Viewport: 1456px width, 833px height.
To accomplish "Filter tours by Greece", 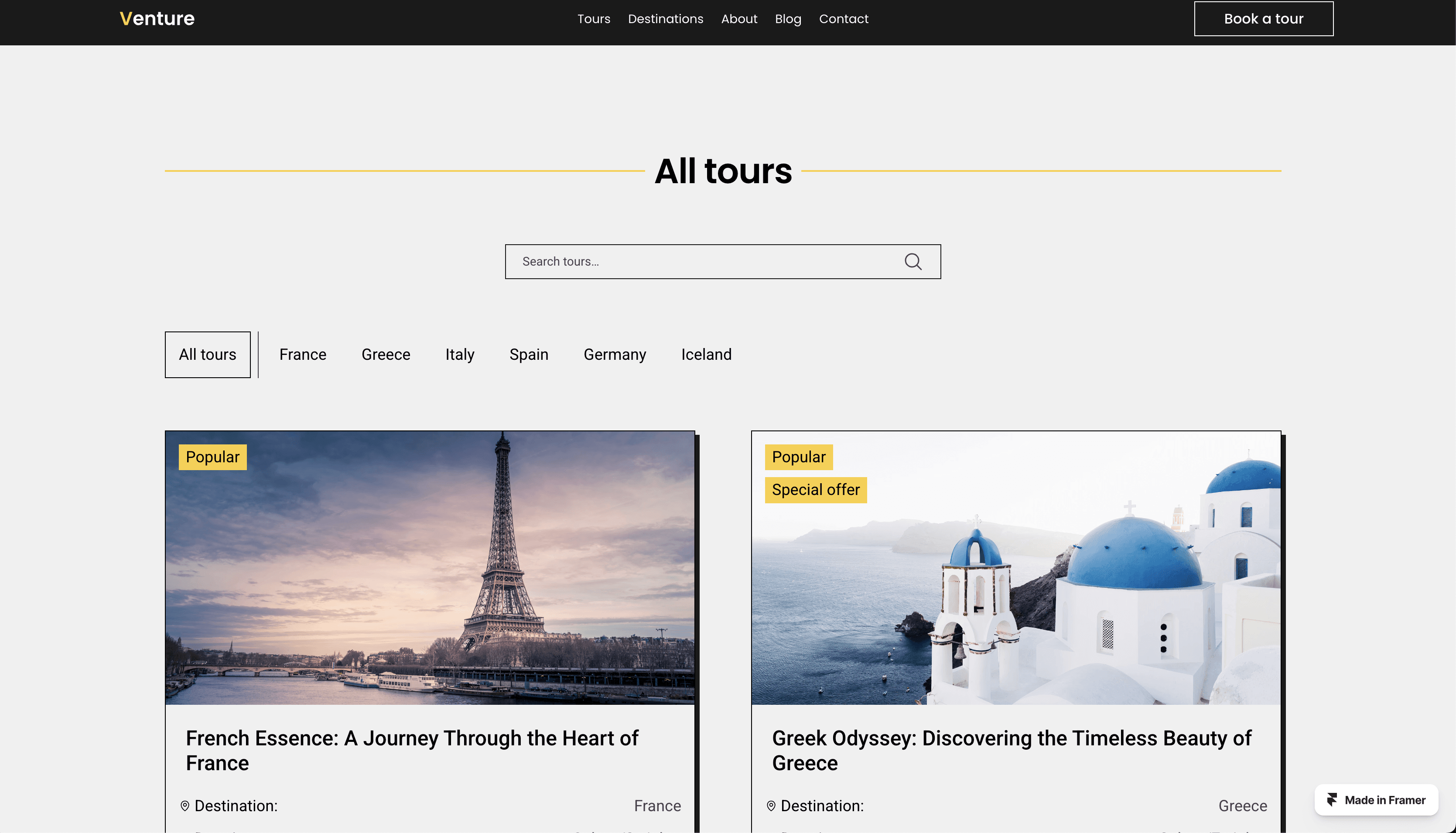I will coord(386,354).
